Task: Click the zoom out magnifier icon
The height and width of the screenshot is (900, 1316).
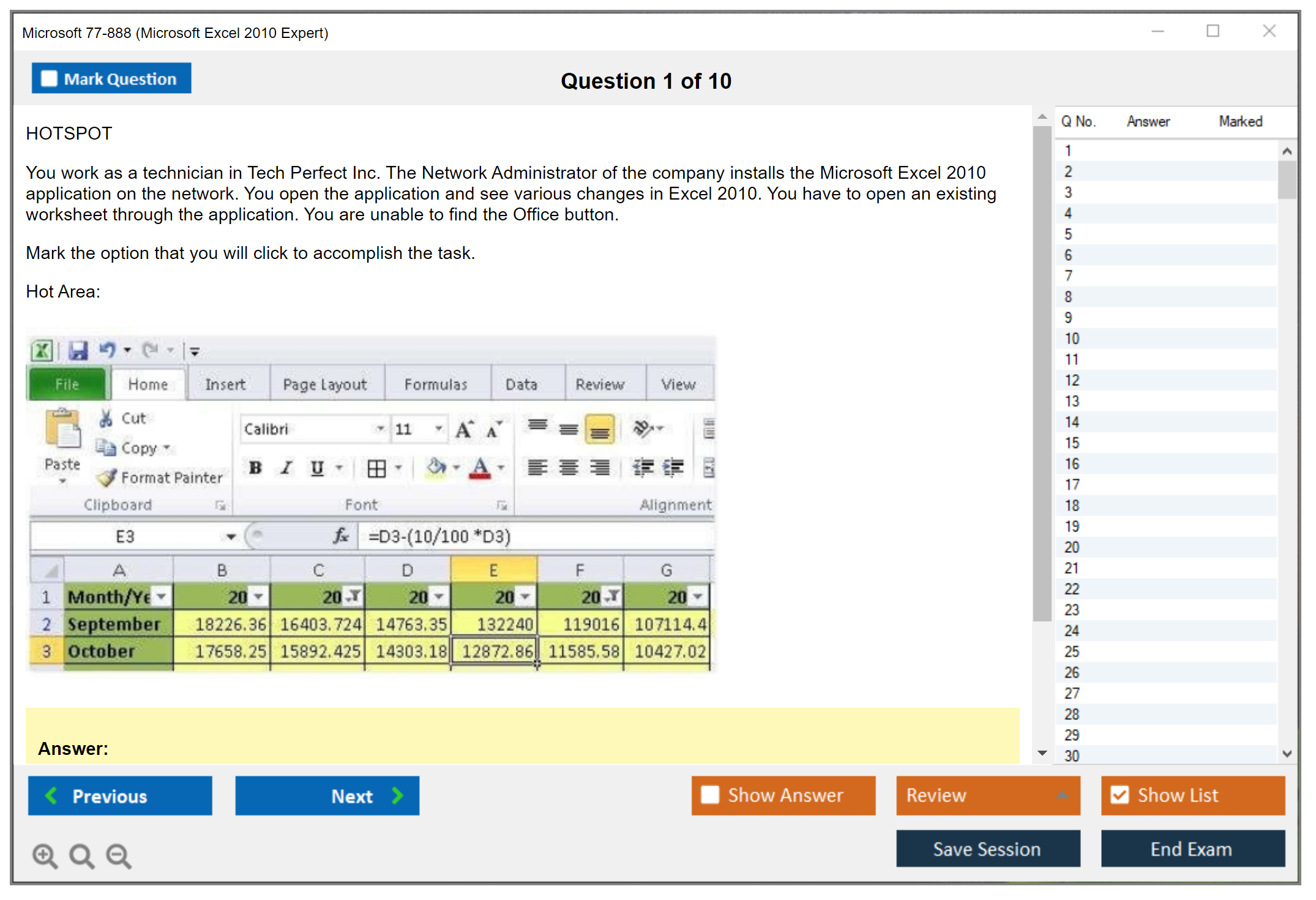Action: point(119,855)
